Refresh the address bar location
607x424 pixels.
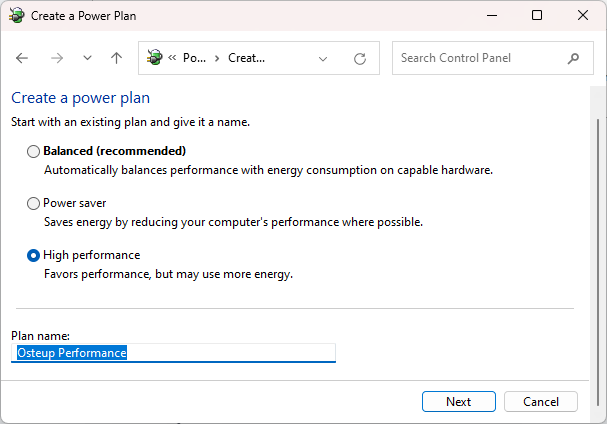pyautogui.click(x=360, y=58)
